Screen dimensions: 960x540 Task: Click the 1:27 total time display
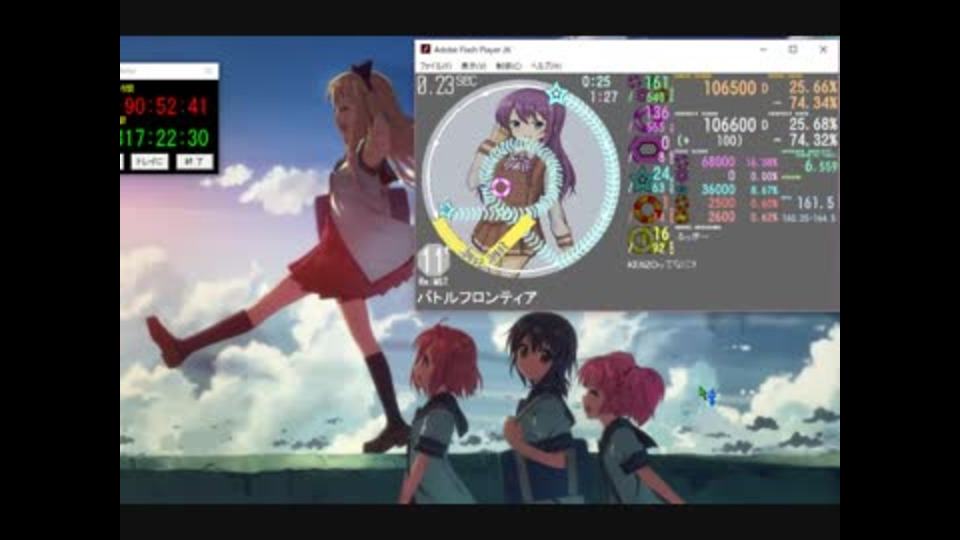point(603,97)
